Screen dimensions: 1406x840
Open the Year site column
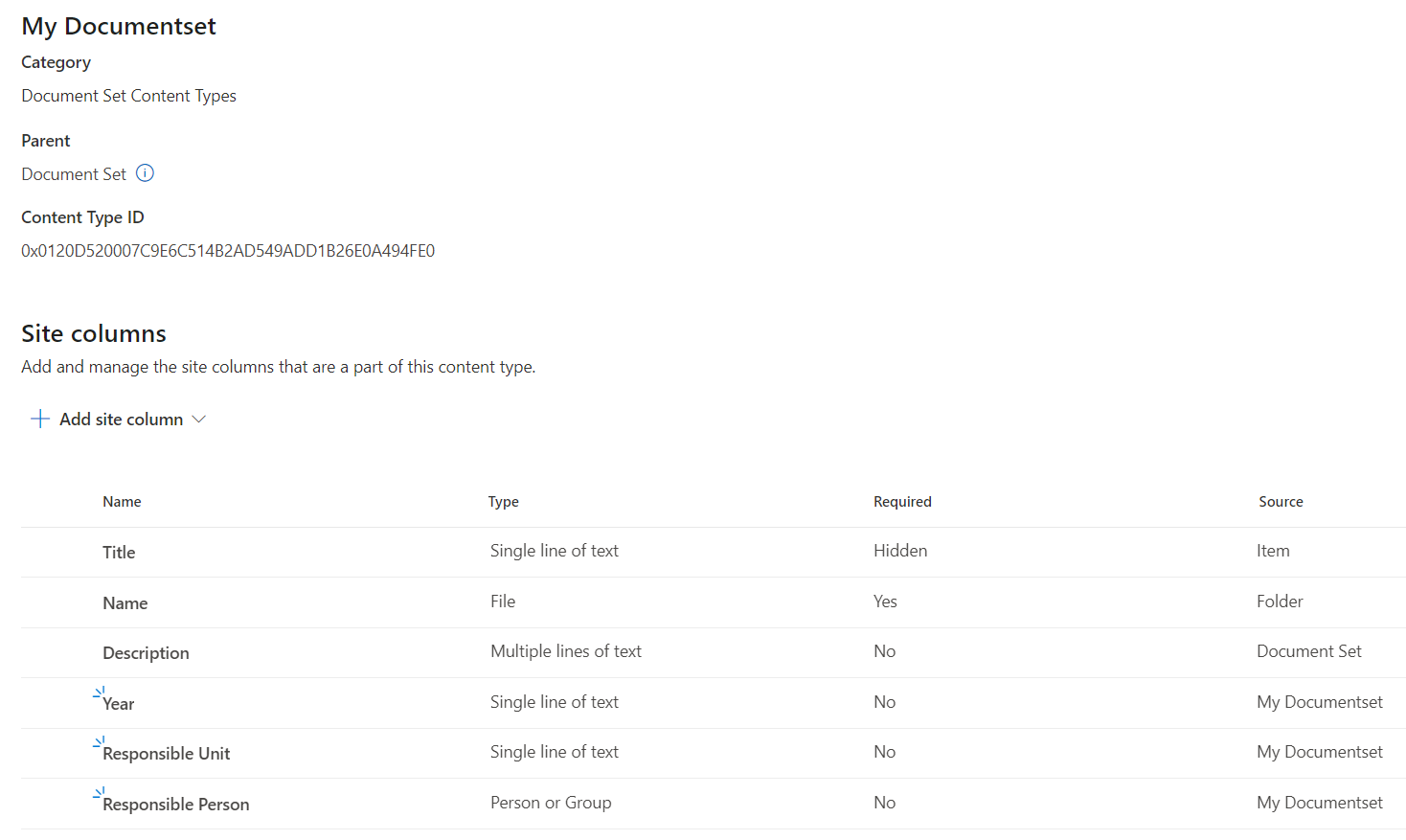coord(120,704)
